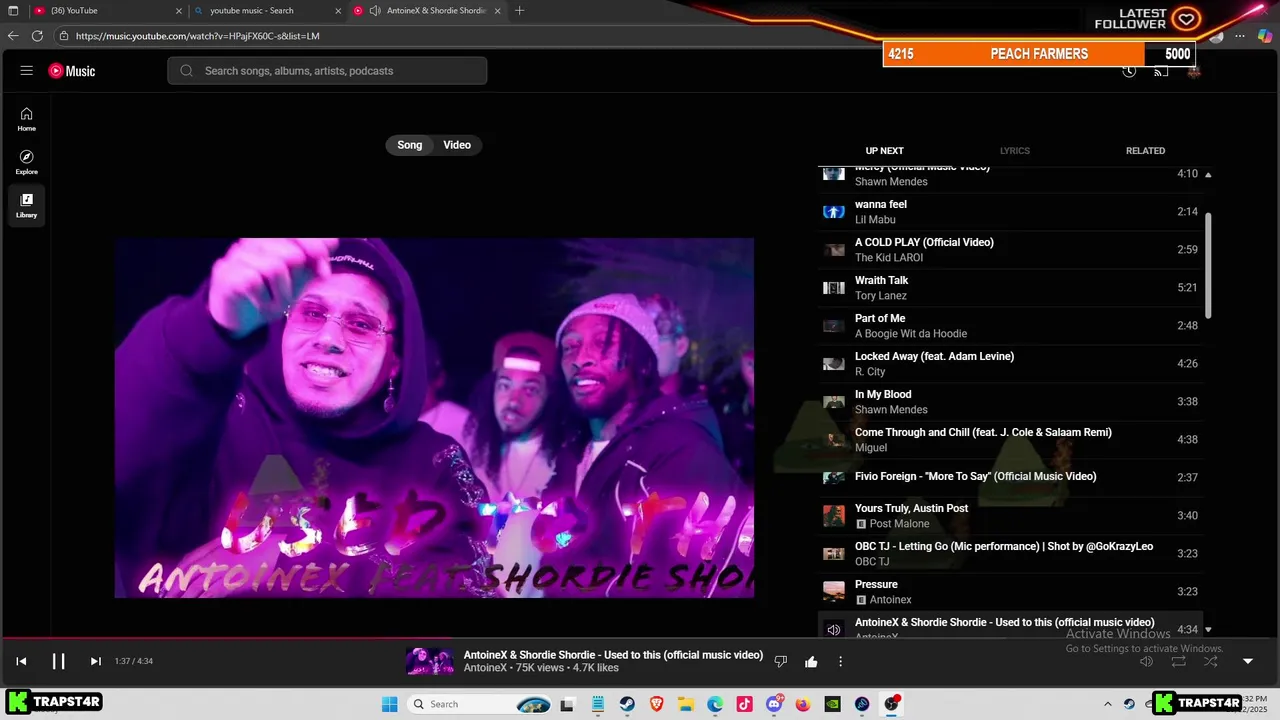Like the current song with thumbs up
The width and height of the screenshot is (1280, 720).
point(811,661)
